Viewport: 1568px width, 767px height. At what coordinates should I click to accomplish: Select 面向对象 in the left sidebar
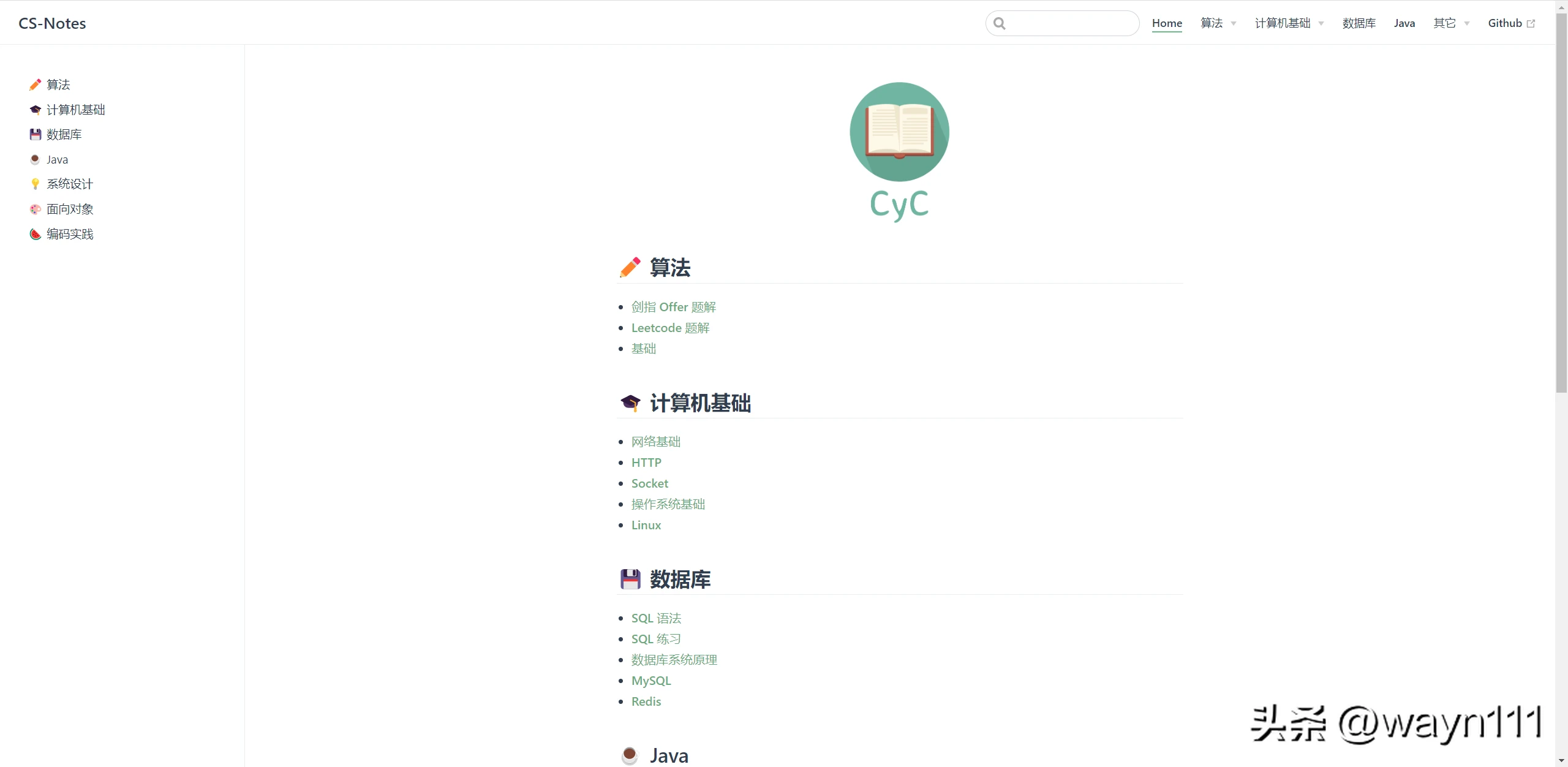[70, 209]
